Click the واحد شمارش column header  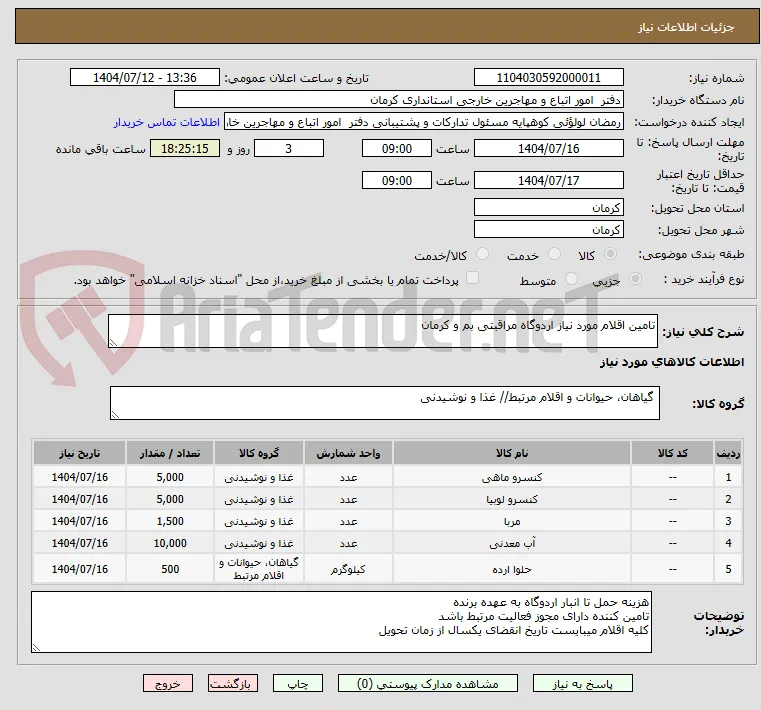pyautogui.click(x=348, y=453)
